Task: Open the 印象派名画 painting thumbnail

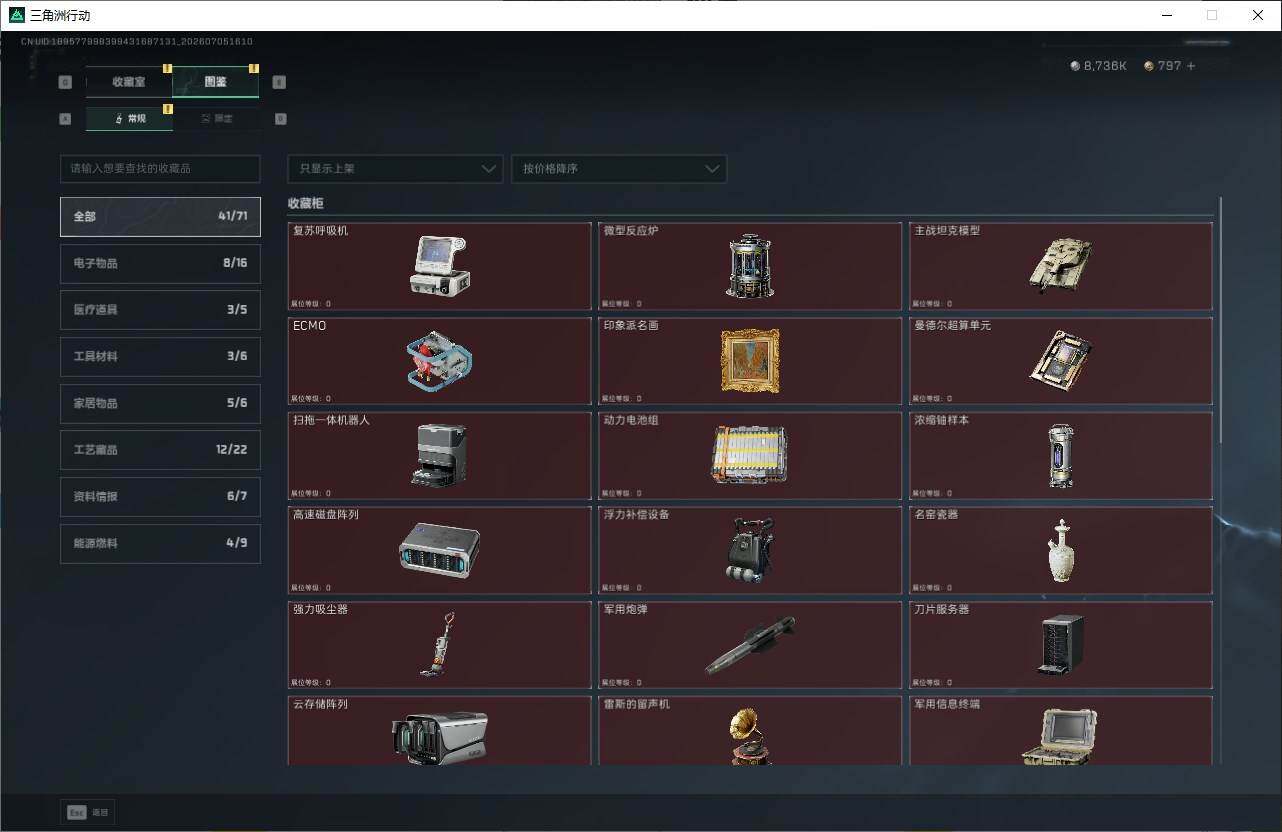Action: (750, 361)
